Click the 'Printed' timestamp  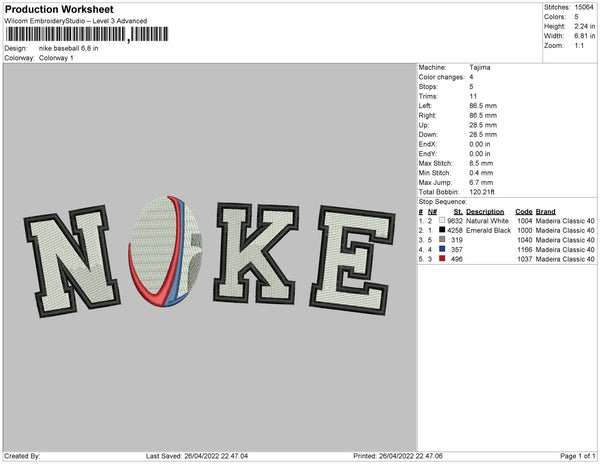(x=398, y=456)
